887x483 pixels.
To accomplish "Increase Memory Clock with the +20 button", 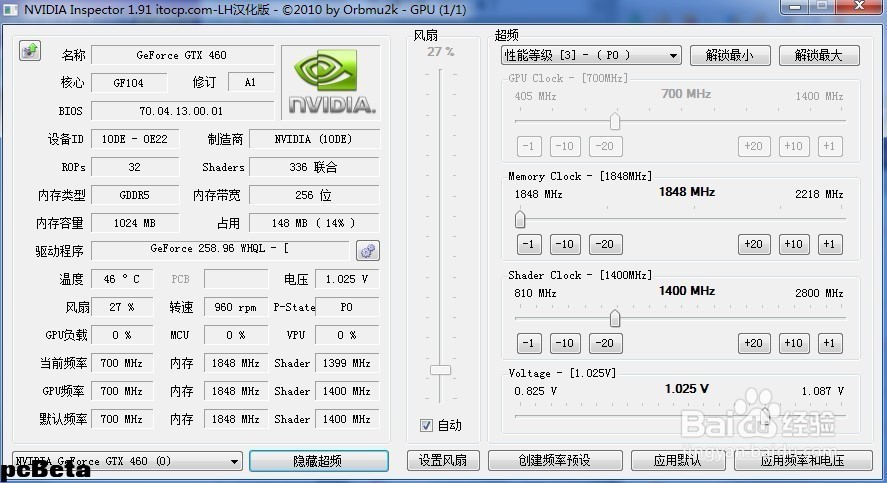I will [753, 244].
